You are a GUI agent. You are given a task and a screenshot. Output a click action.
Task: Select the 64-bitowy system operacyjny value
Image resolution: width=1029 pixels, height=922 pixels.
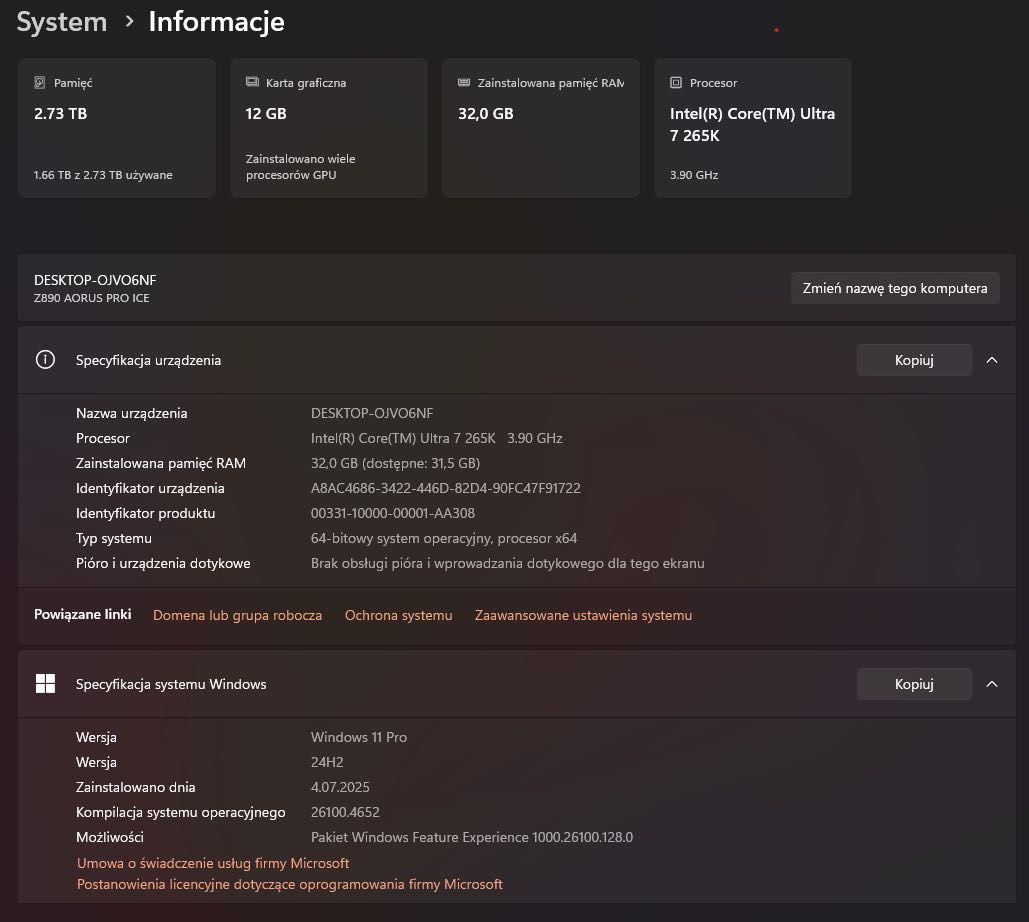[444, 538]
